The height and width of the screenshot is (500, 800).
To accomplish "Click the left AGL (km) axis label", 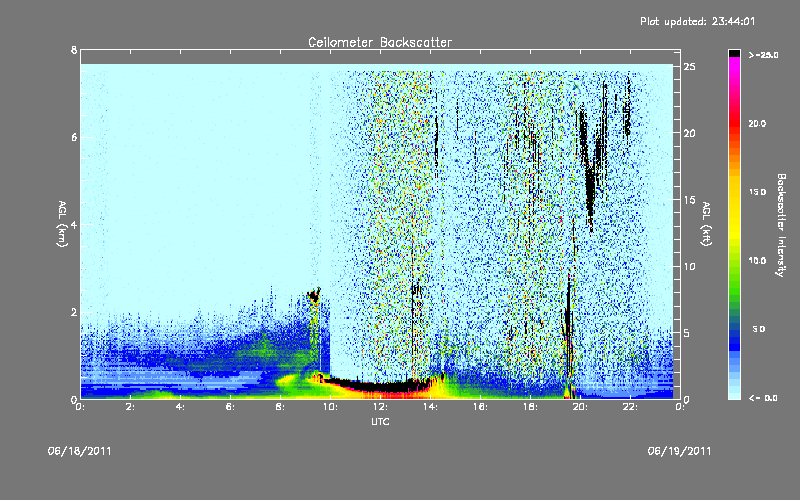I will [x=61, y=224].
